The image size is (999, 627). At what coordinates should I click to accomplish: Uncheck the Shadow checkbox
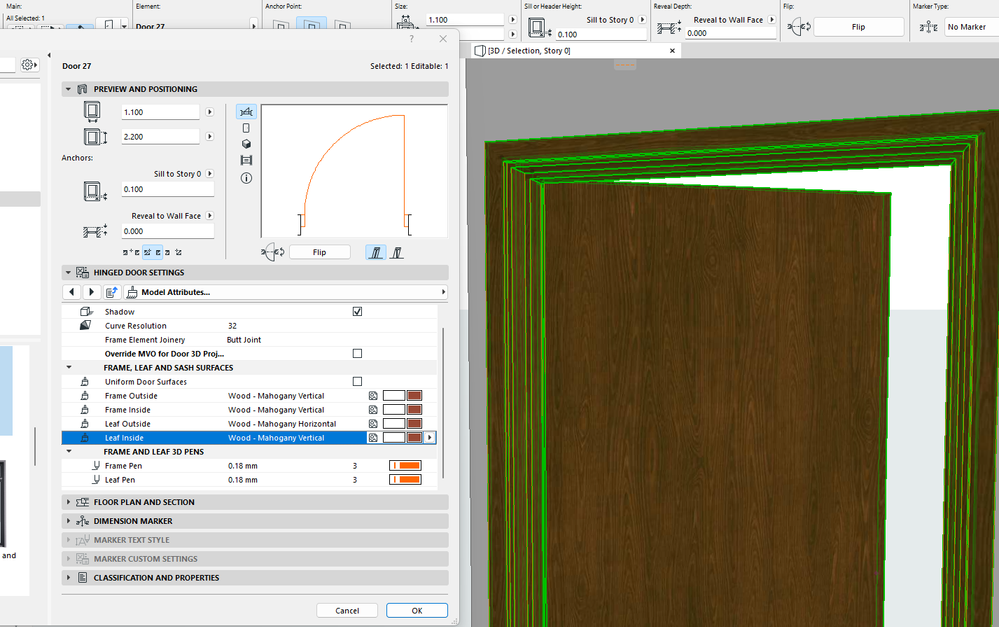[x=357, y=312]
